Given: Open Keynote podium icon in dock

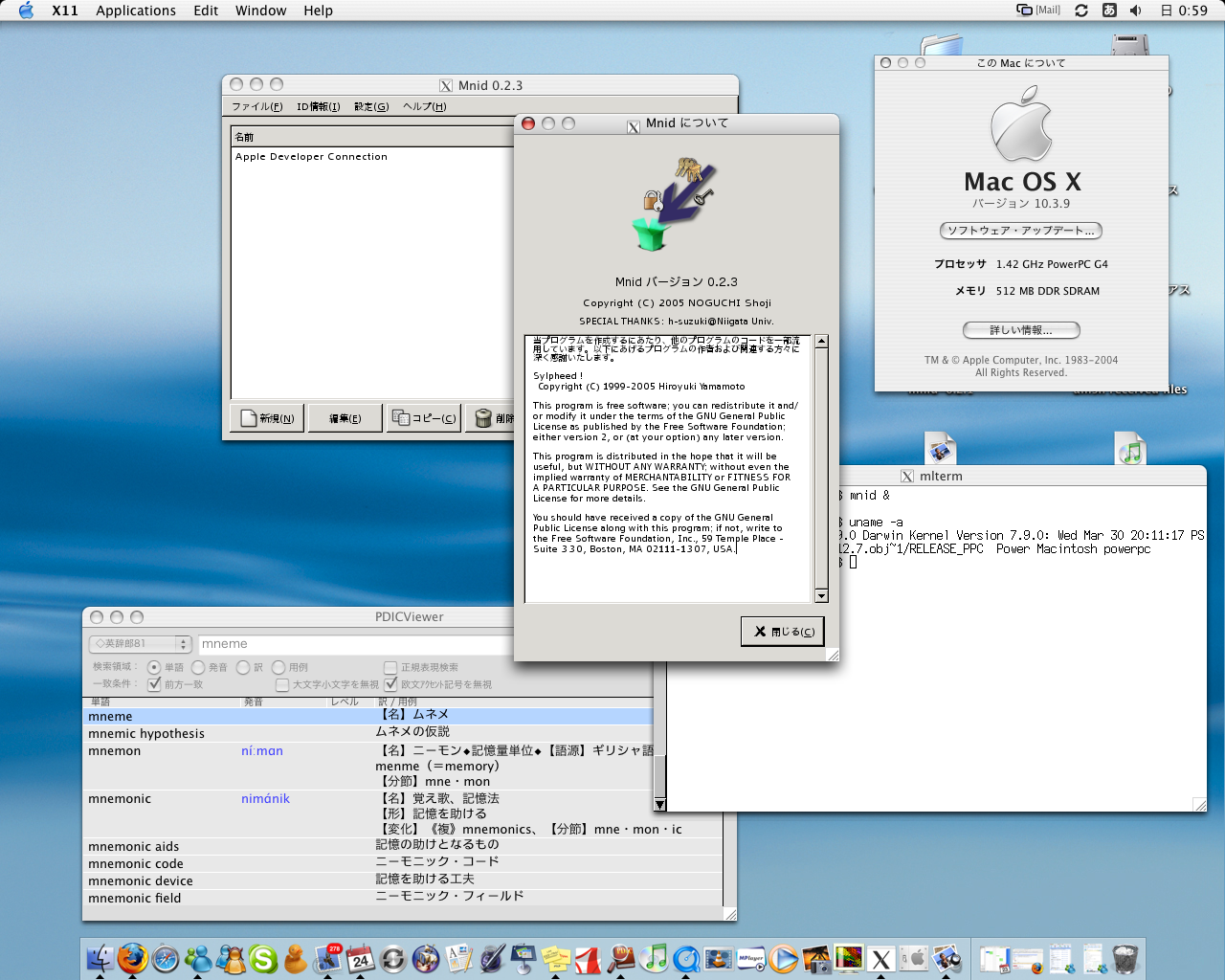Looking at the screenshot, I should pos(523,957).
